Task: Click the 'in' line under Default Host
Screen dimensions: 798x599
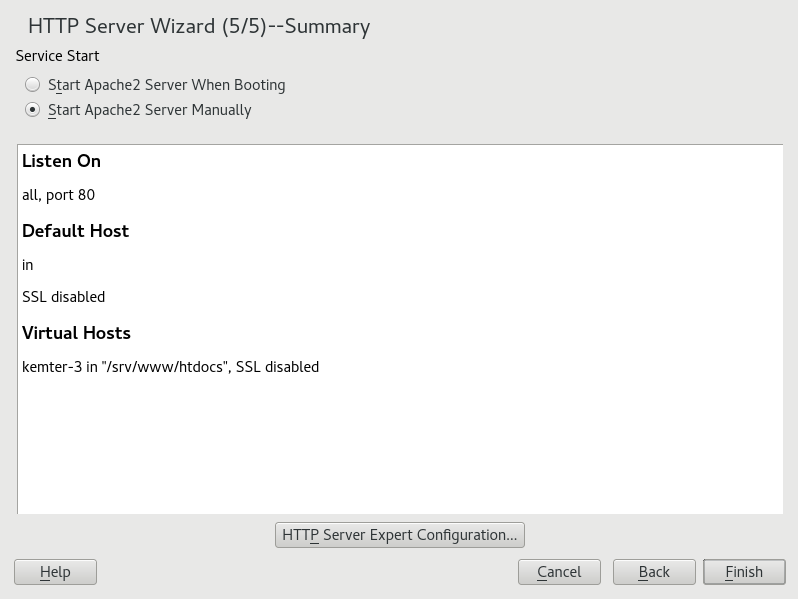Action: (28, 265)
